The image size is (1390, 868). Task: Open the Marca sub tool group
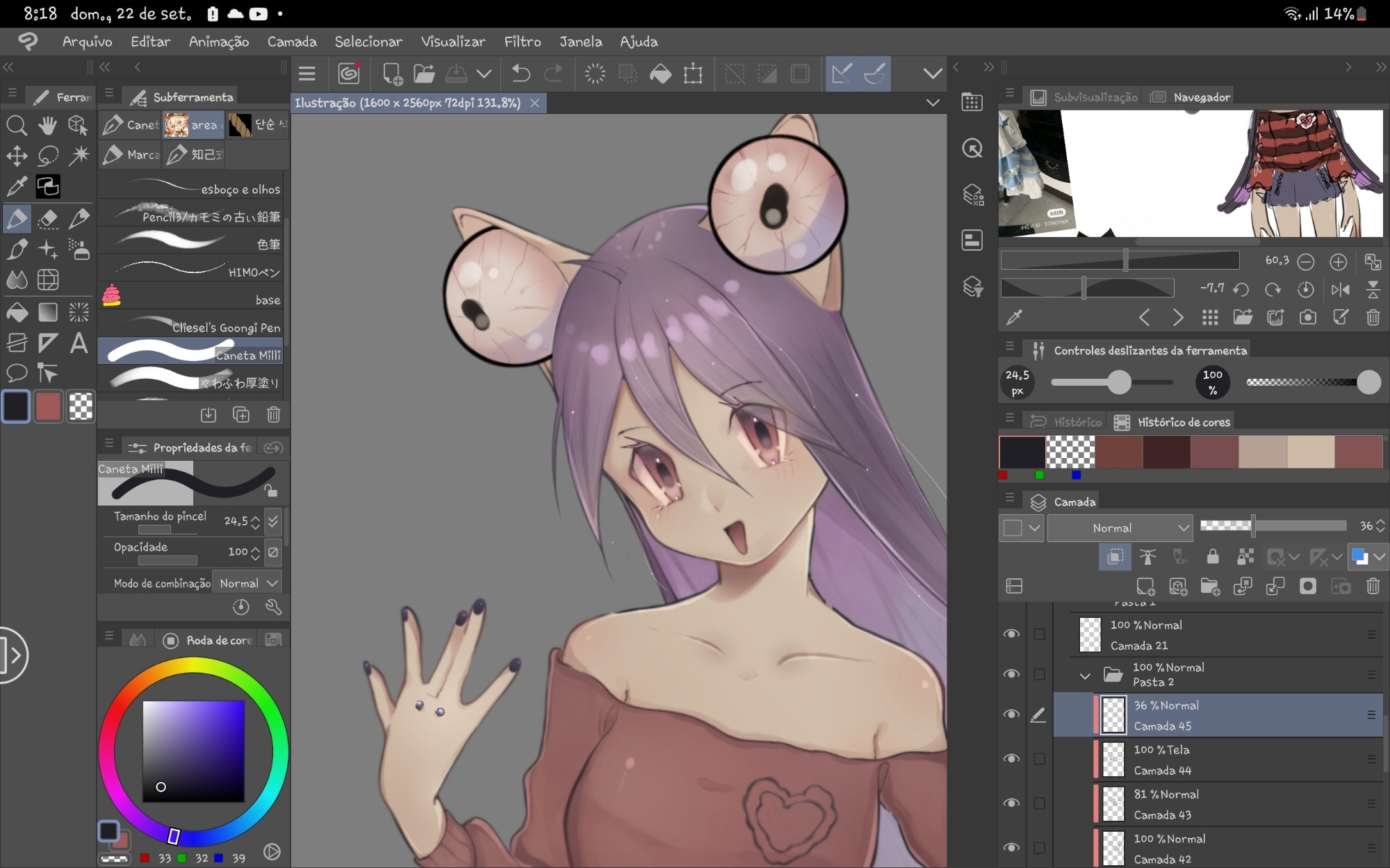click(130, 155)
